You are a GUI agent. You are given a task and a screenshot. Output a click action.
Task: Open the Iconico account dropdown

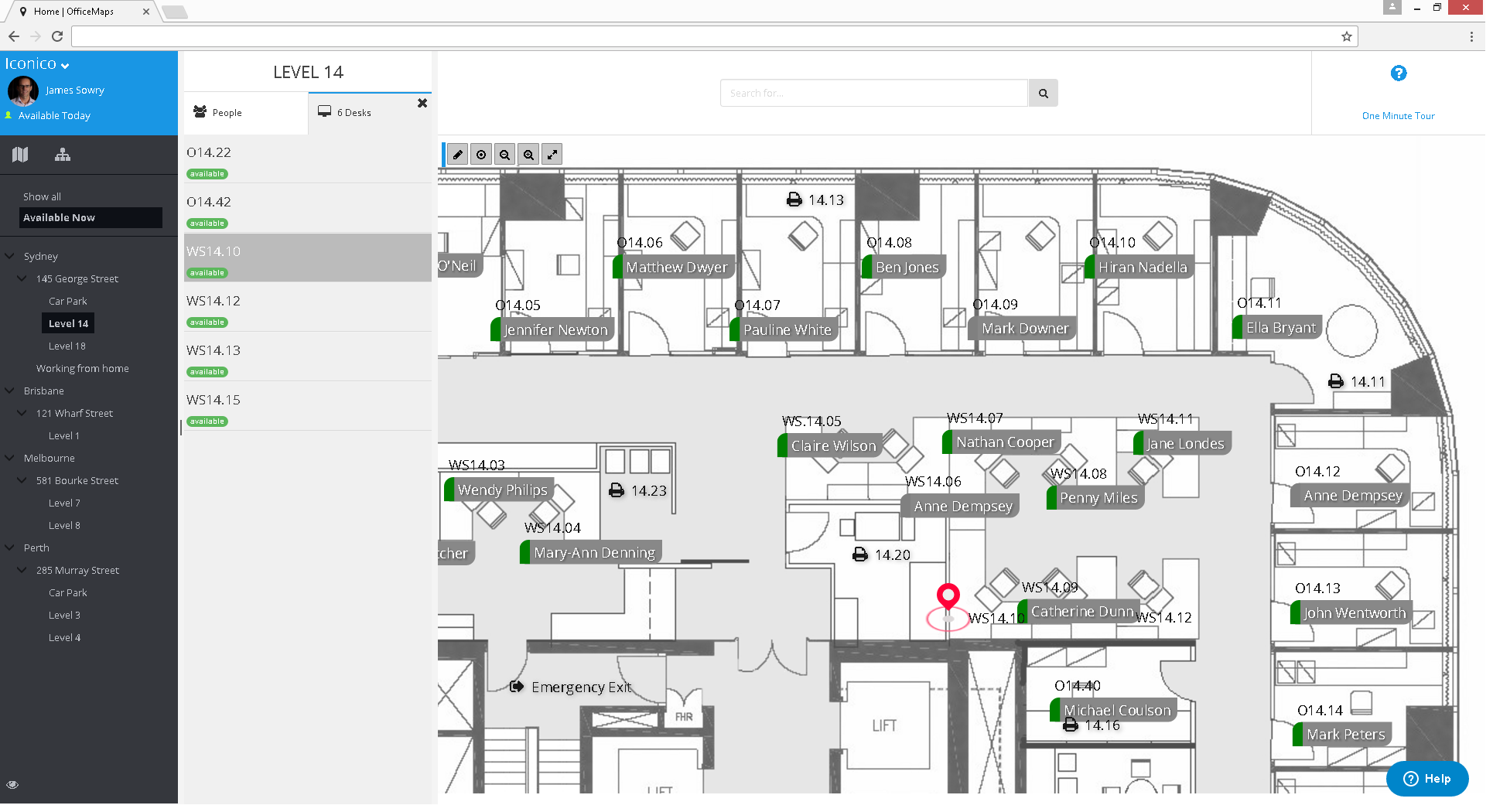[36, 63]
